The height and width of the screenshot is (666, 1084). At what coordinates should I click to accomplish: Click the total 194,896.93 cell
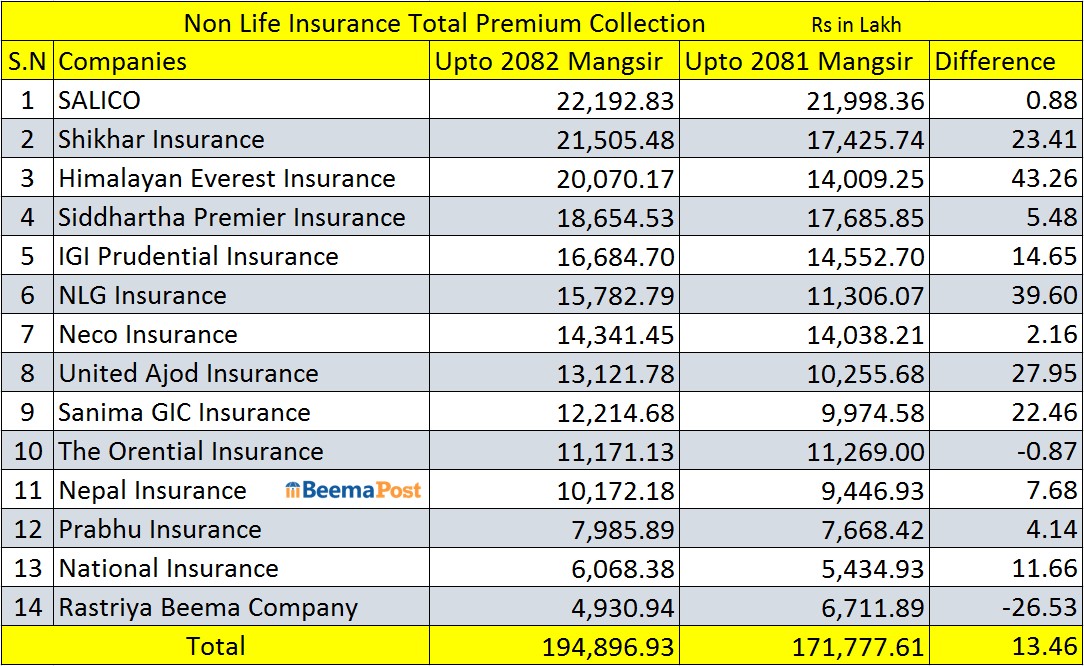pyautogui.click(x=608, y=646)
